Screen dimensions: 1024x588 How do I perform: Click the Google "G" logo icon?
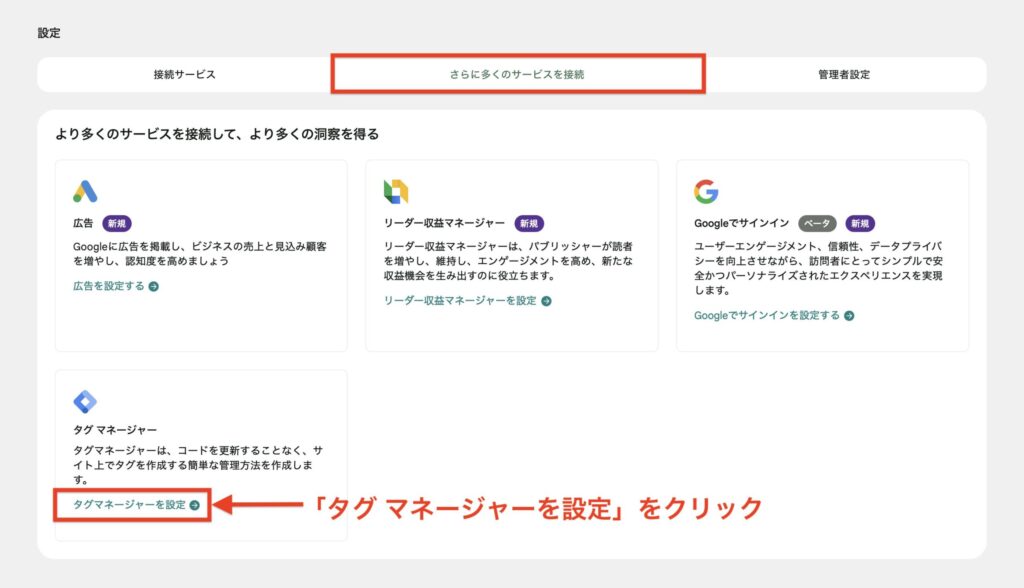pyautogui.click(x=706, y=191)
